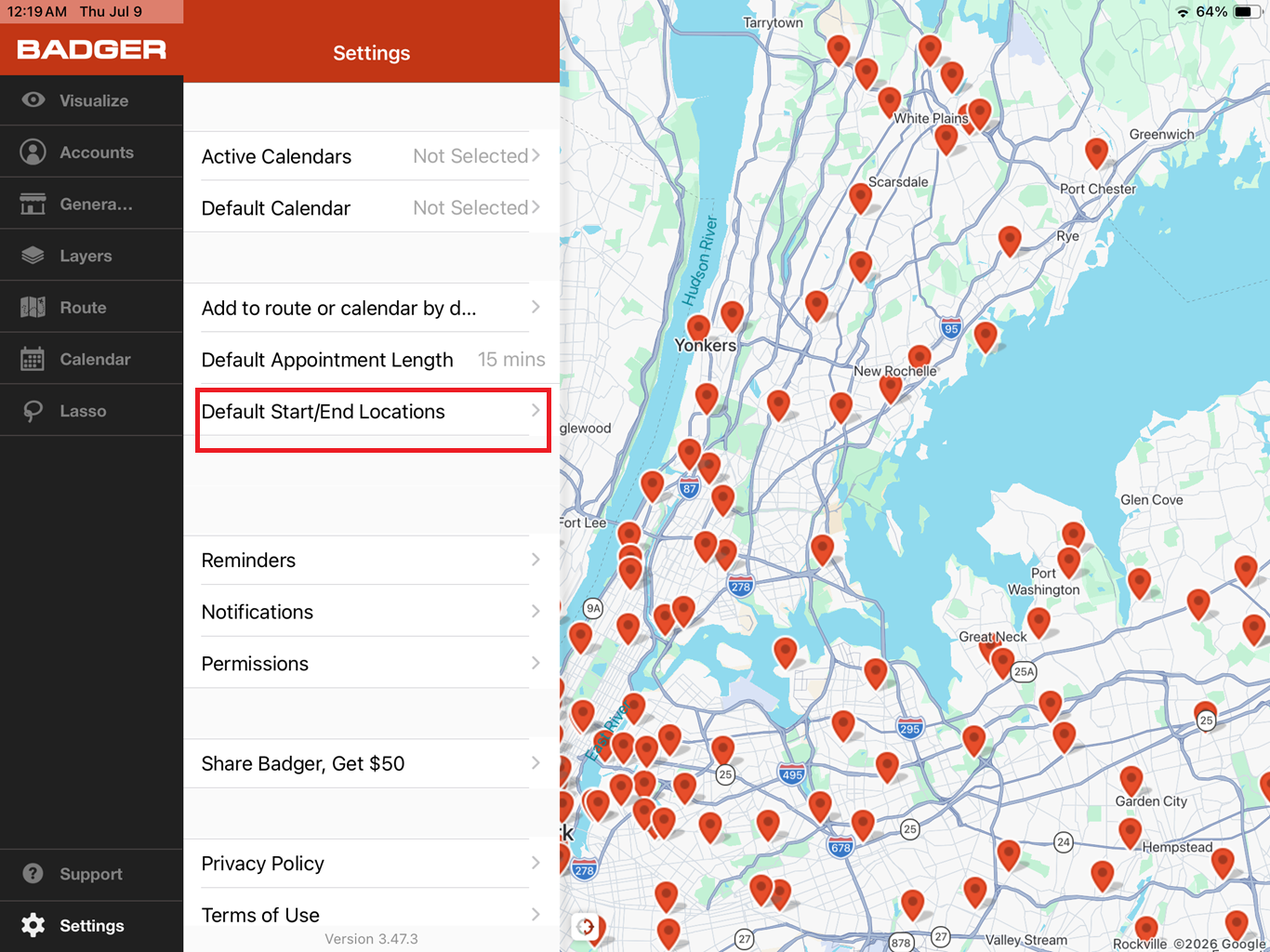Tap the Glen Cove map label
This screenshot has height=952, width=1270.
(1152, 500)
